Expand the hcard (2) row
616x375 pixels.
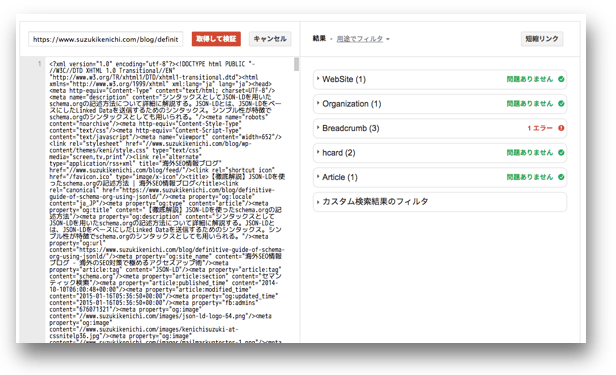pos(440,153)
